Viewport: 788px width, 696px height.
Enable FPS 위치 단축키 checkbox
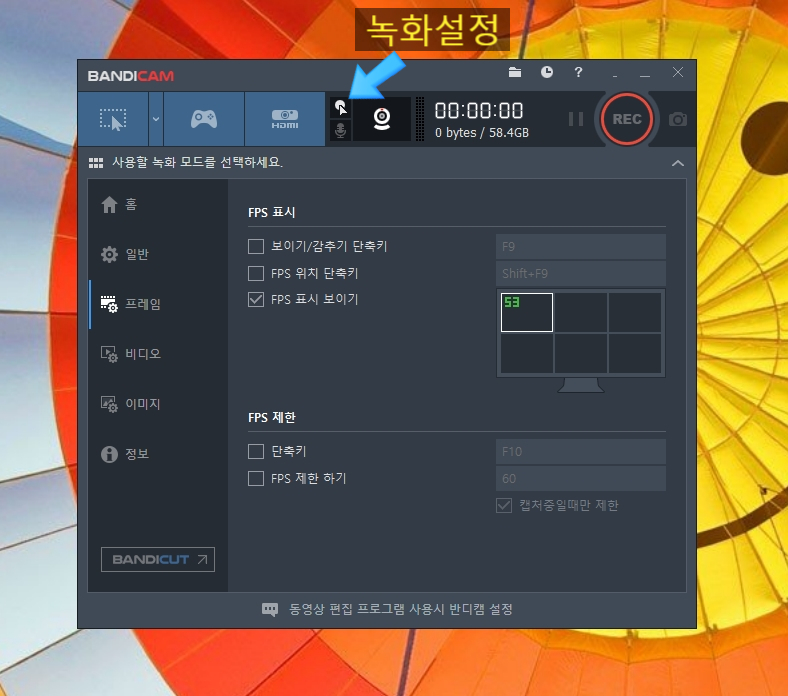pos(256,273)
